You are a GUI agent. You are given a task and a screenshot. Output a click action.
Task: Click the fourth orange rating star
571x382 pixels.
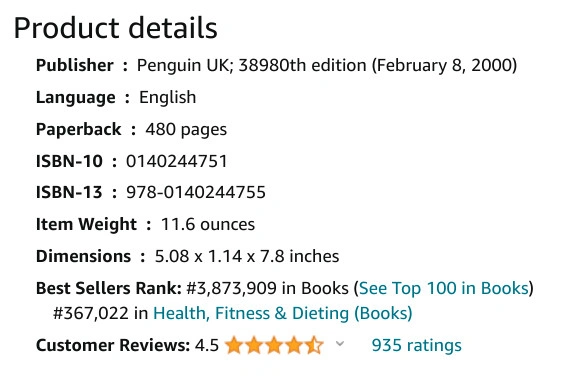pyautogui.click(x=294, y=345)
